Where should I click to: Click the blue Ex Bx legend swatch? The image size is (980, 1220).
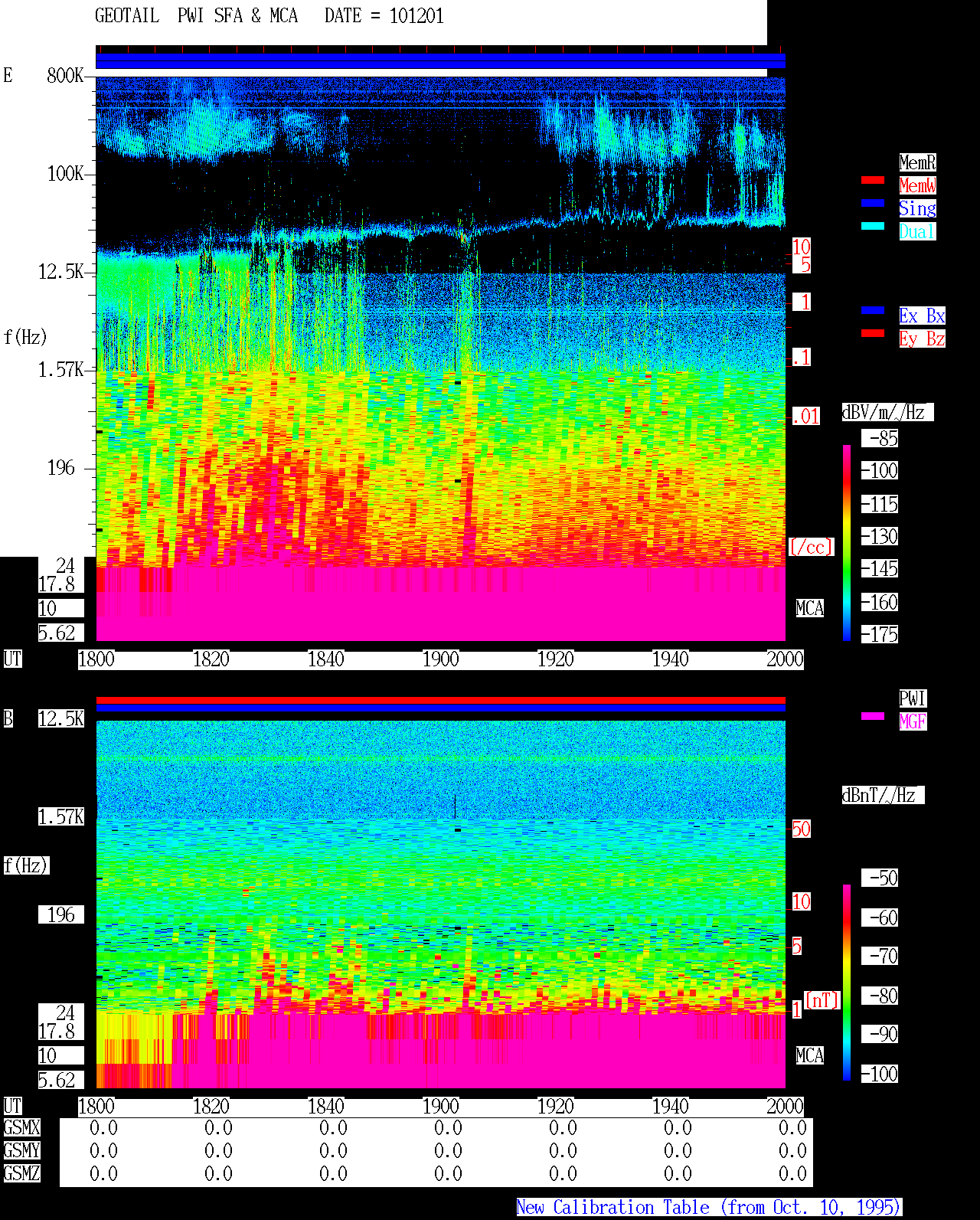[x=873, y=310]
